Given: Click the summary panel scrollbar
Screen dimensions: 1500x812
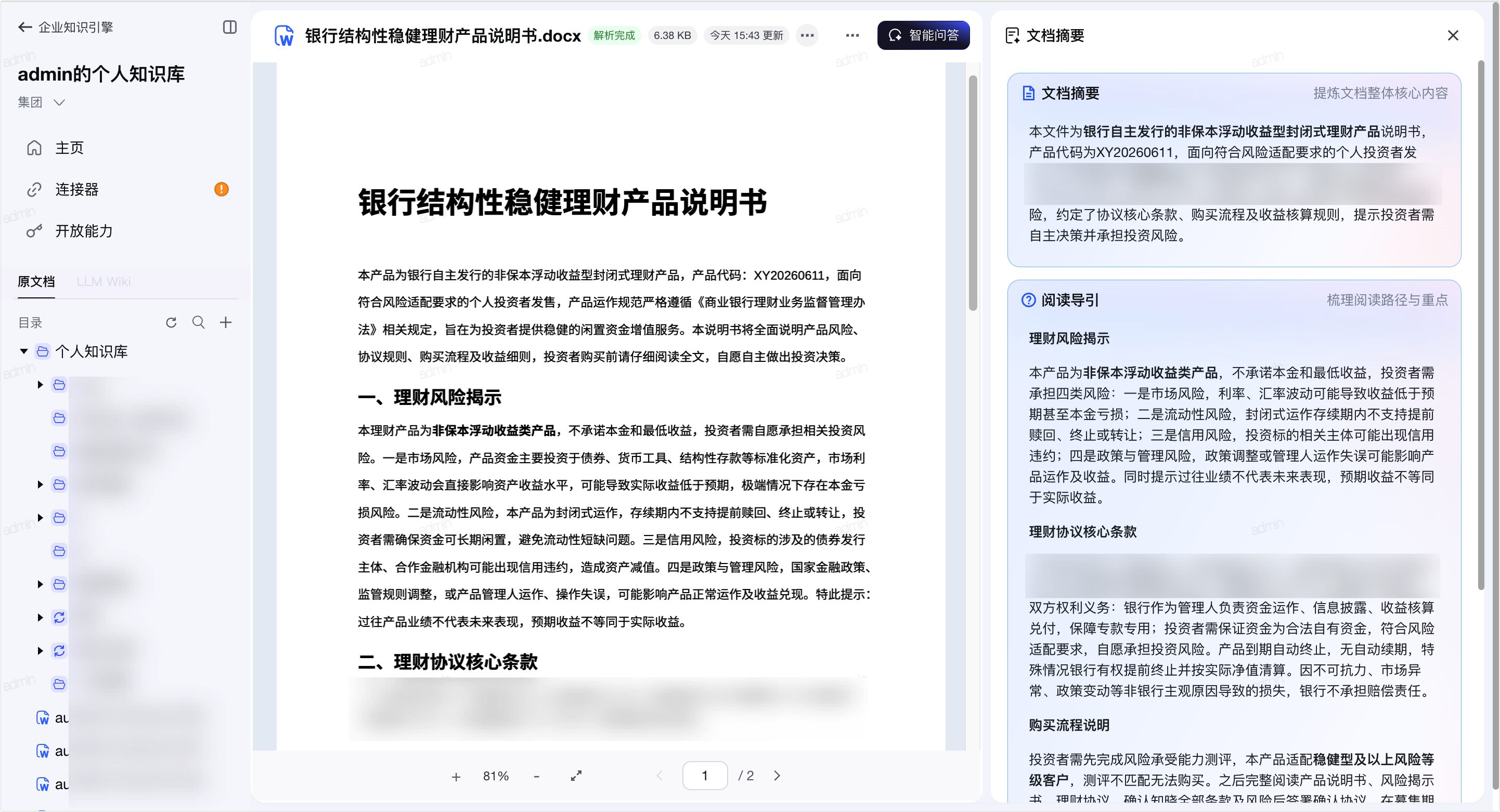Looking at the screenshot, I should coord(1481,325).
